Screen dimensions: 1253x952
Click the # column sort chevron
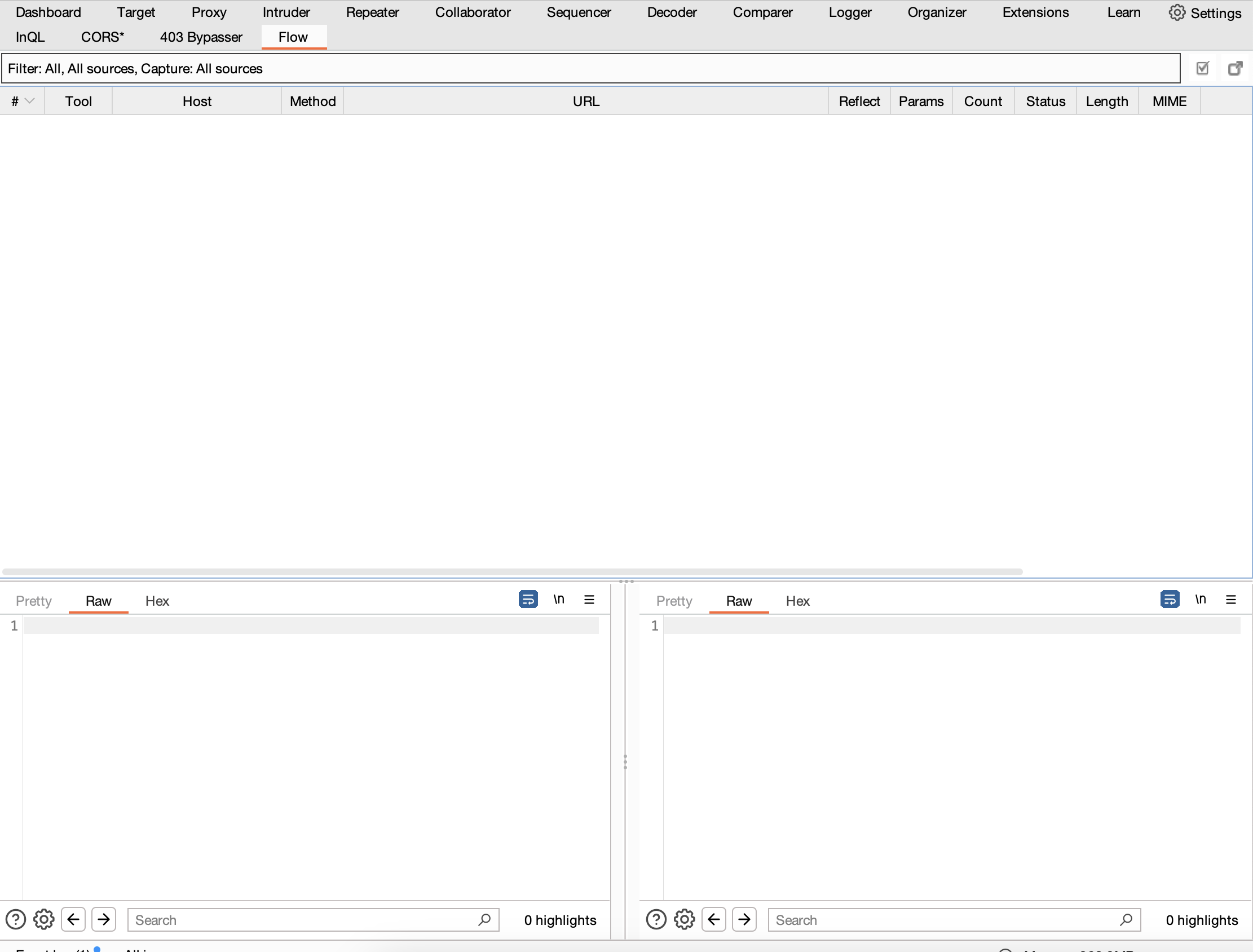(30, 101)
